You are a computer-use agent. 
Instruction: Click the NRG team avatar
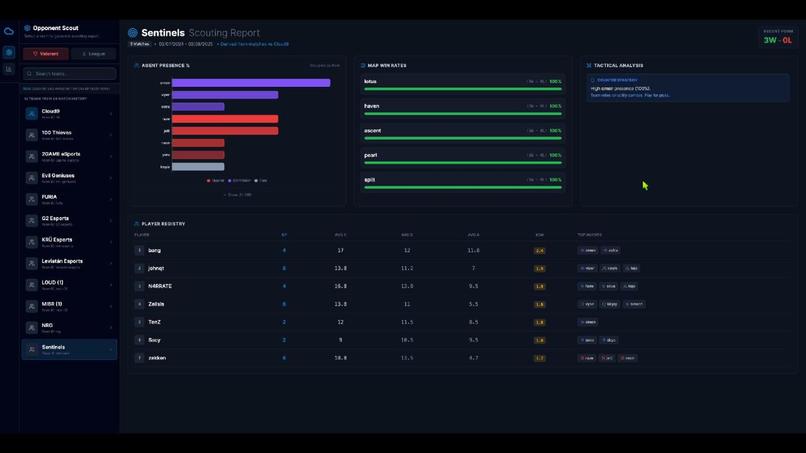tap(31, 328)
